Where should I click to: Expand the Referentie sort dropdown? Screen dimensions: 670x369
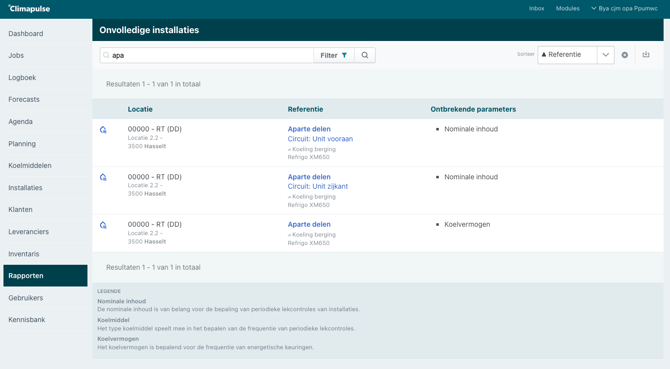pos(567,55)
